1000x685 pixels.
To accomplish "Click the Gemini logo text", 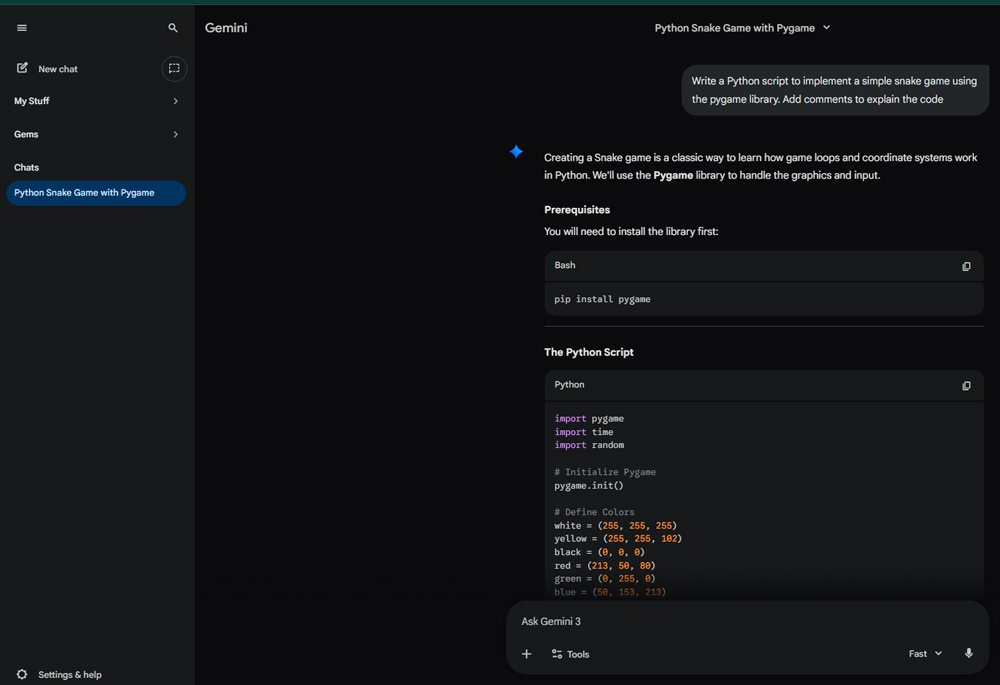I will (x=226, y=28).
